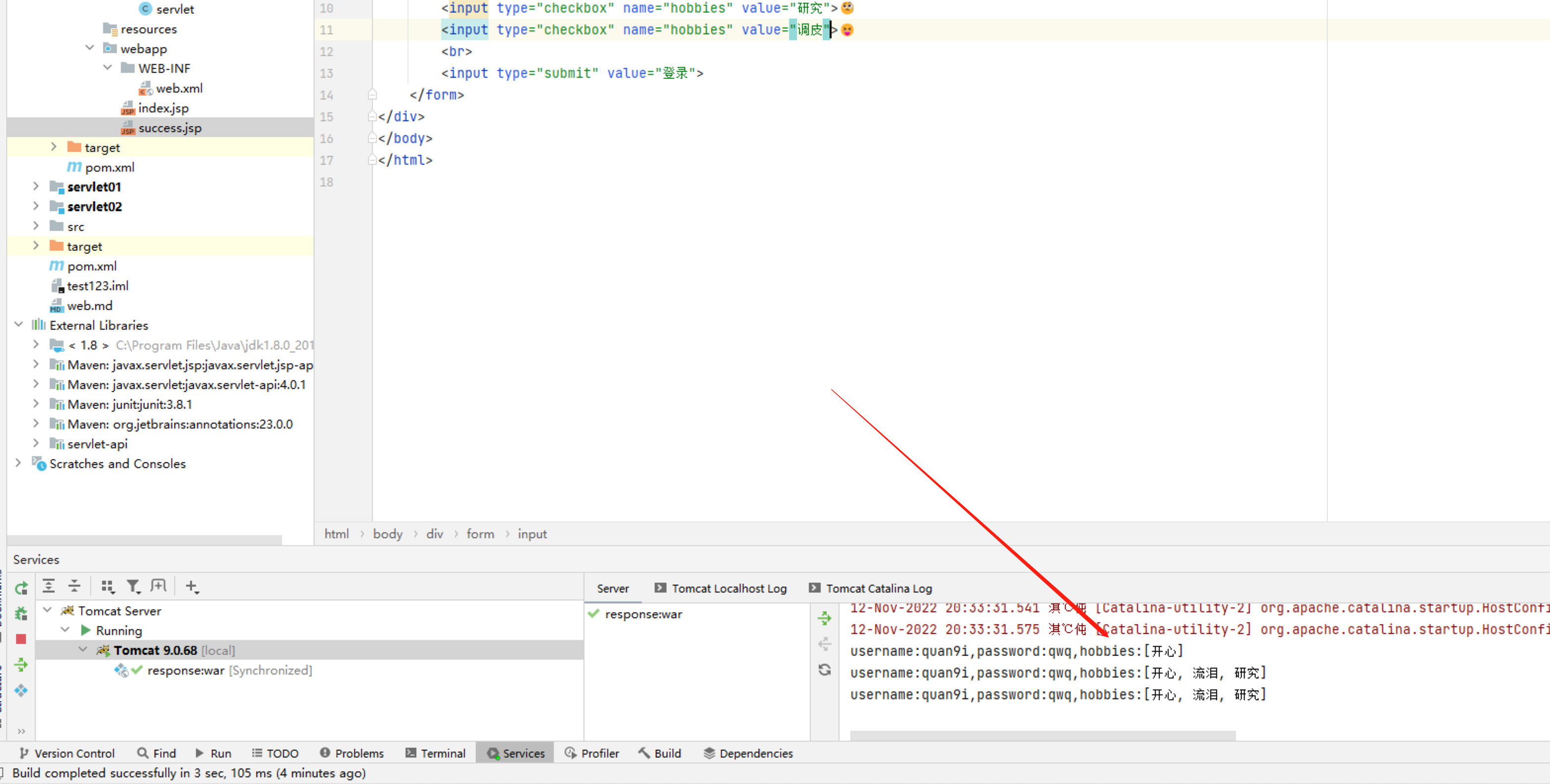Image resolution: width=1550 pixels, height=784 pixels.
Task: Collapse the Running node in Services
Action: click(x=66, y=630)
